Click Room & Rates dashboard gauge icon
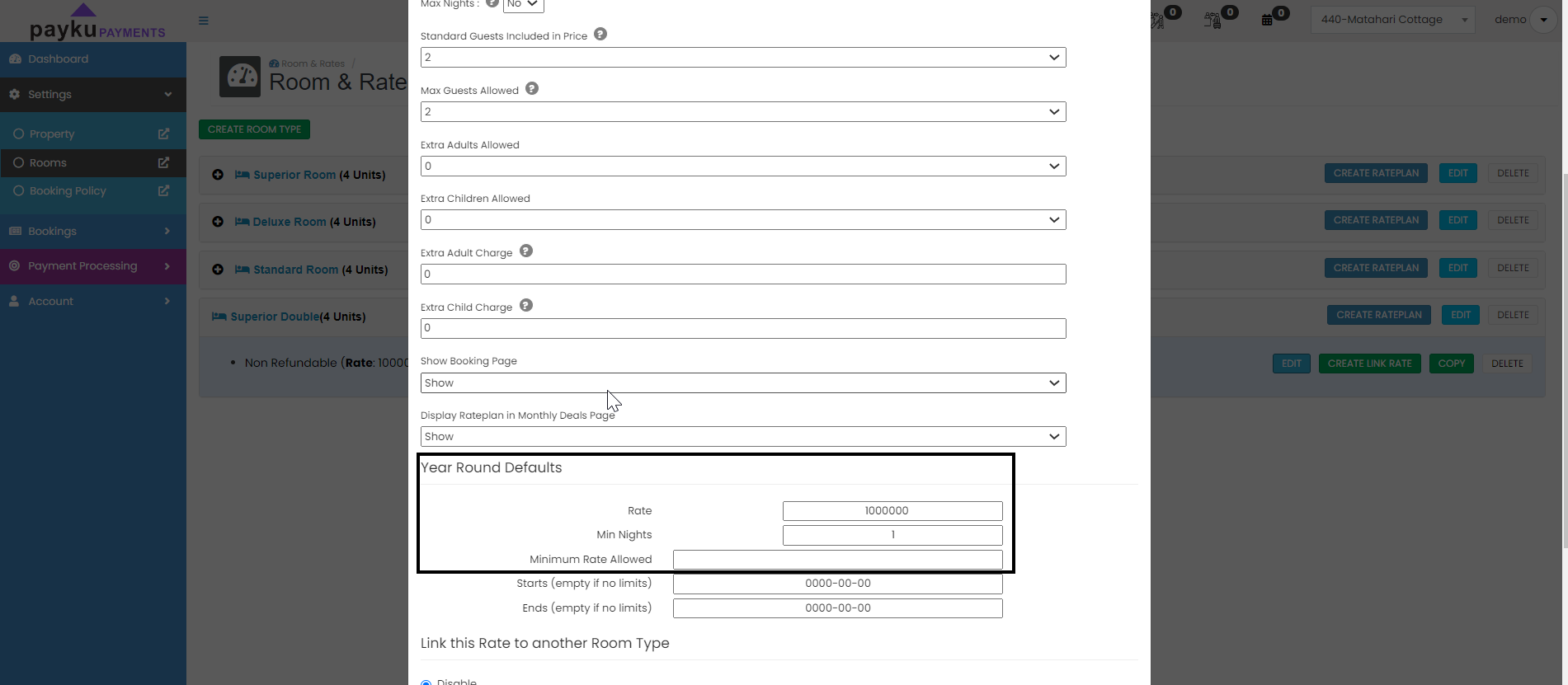 tap(240, 77)
